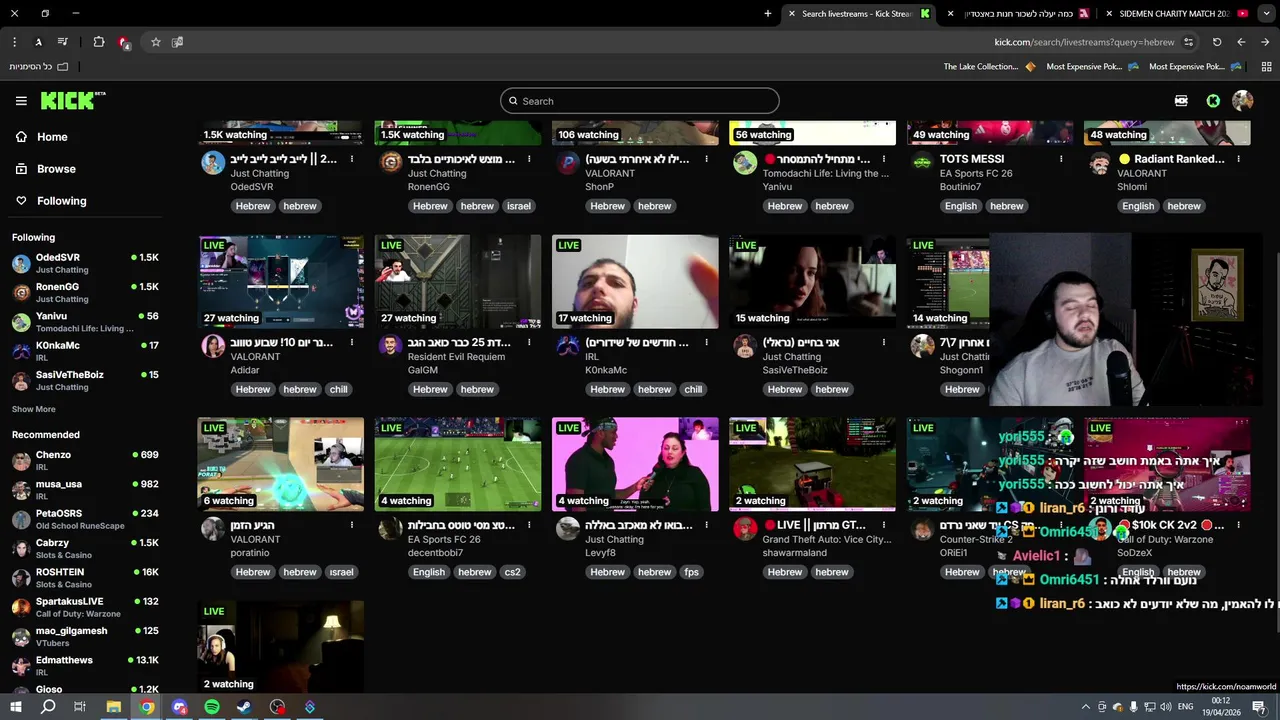Open the Chrome apps grid icon in bookmarks bar
Image resolution: width=1280 pixels, height=720 pixels.
(x=1266, y=67)
